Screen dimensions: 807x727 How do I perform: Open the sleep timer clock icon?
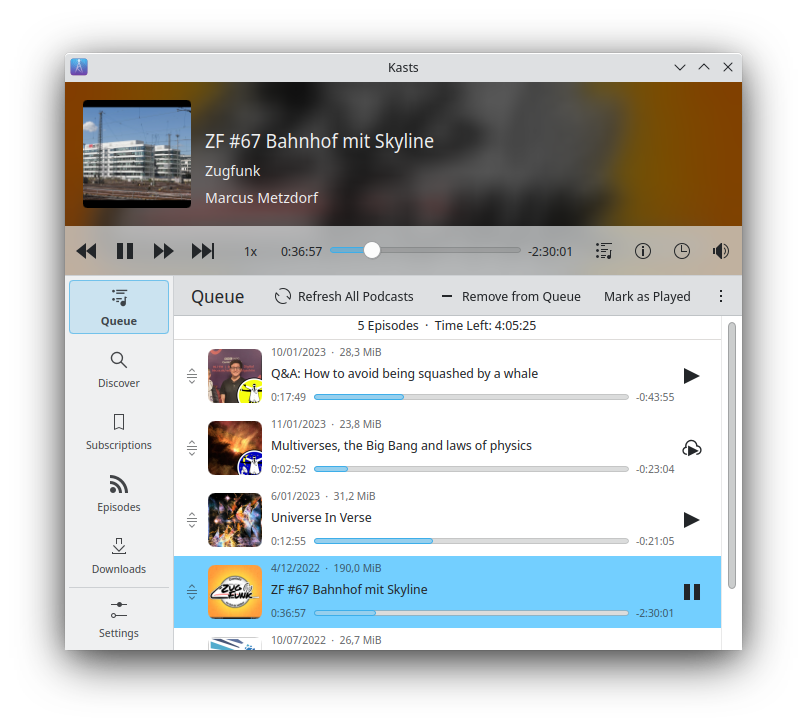click(682, 251)
